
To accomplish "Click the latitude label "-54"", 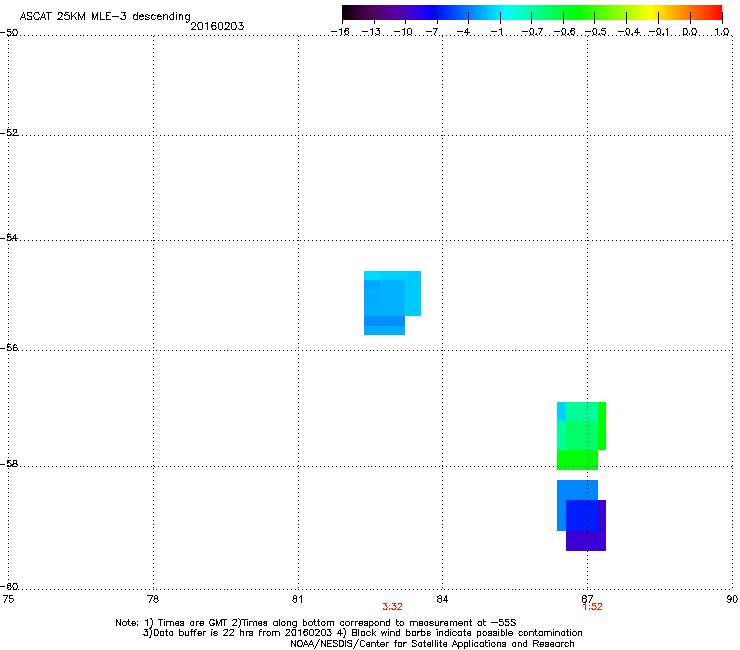I will 9,237.
